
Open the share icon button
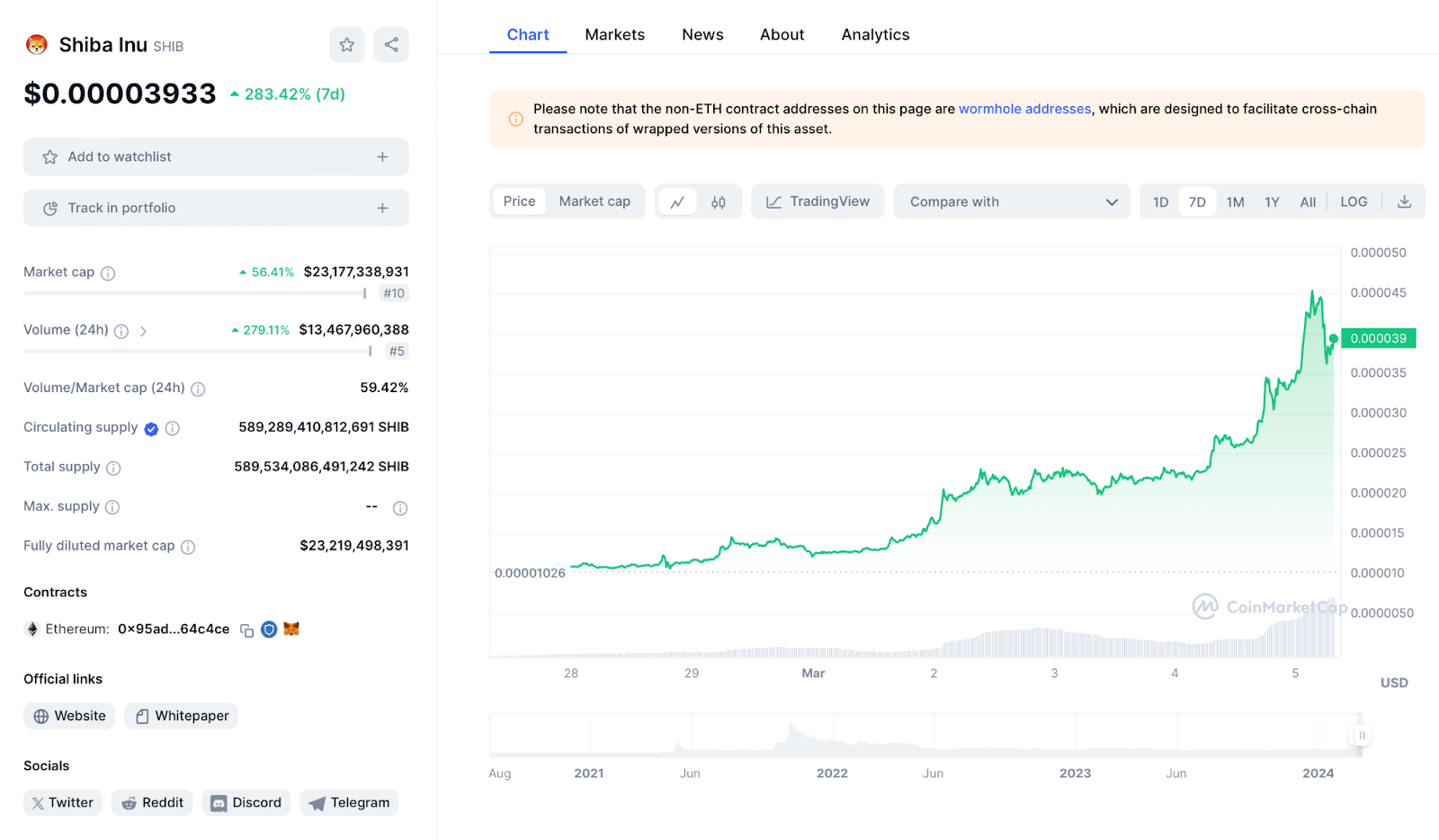pos(391,45)
